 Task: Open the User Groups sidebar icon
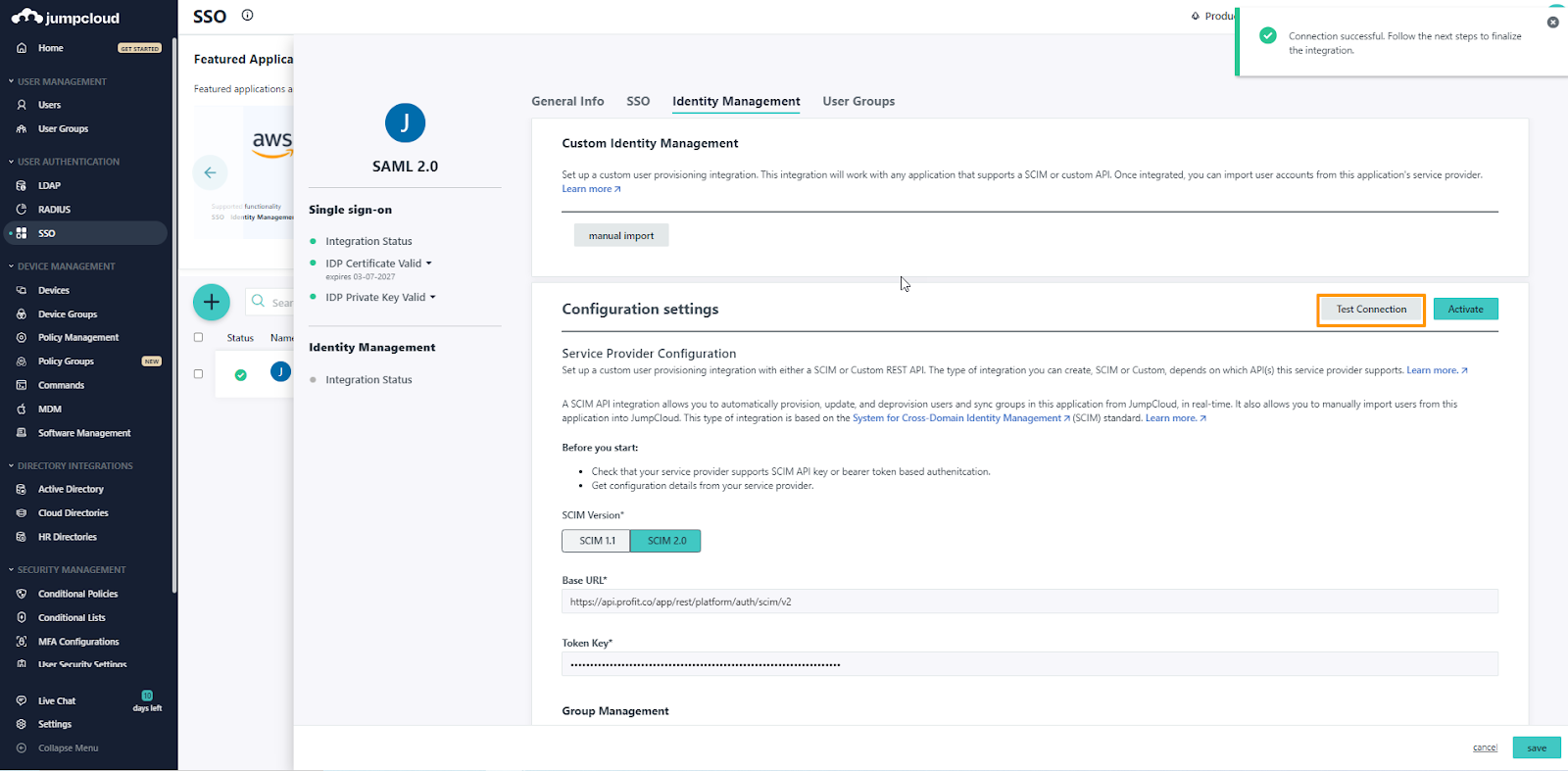pyautogui.click(x=22, y=129)
